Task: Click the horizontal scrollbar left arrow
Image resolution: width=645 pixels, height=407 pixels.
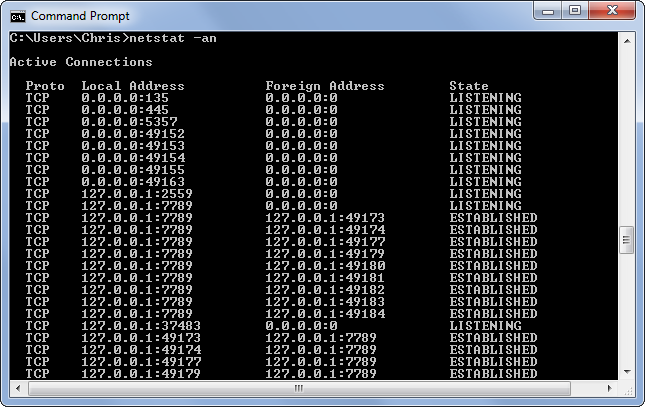Action: [x=17, y=388]
